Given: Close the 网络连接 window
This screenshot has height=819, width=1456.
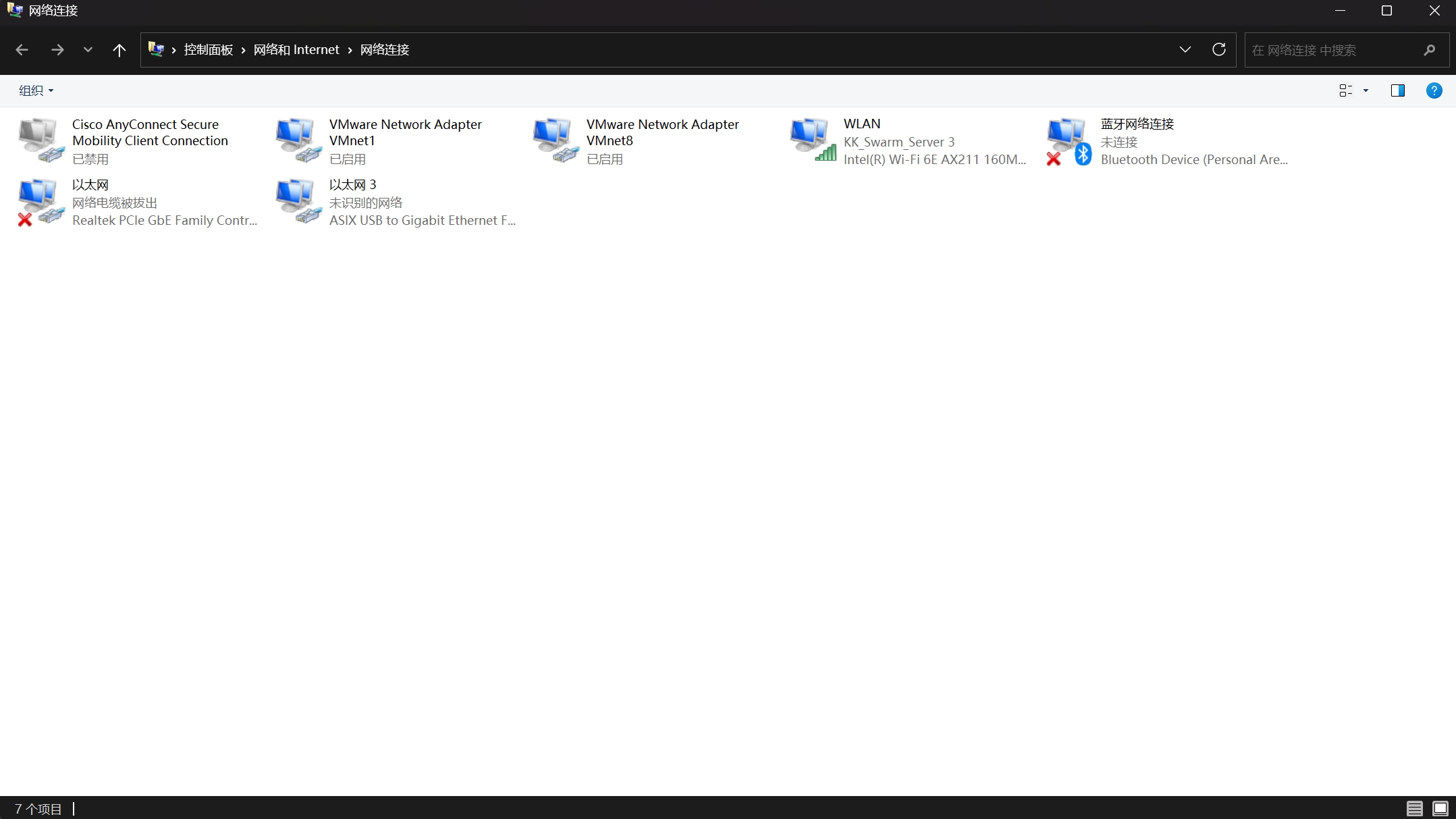Looking at the screenshot, I should [1434, 11].
